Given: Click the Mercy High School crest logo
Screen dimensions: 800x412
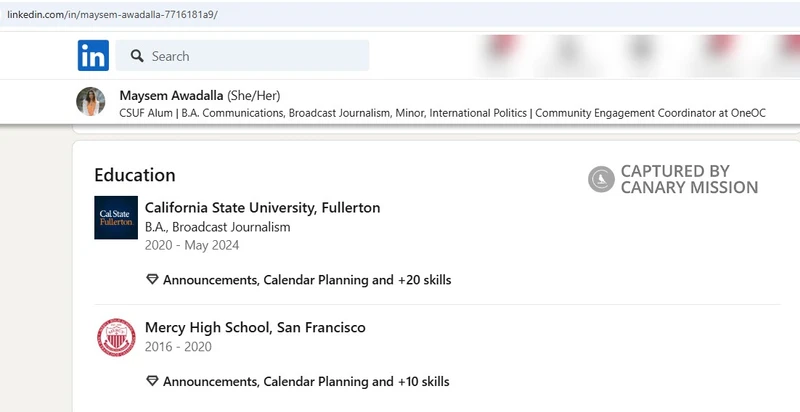Looking at the screenshot, I should 116,337.
